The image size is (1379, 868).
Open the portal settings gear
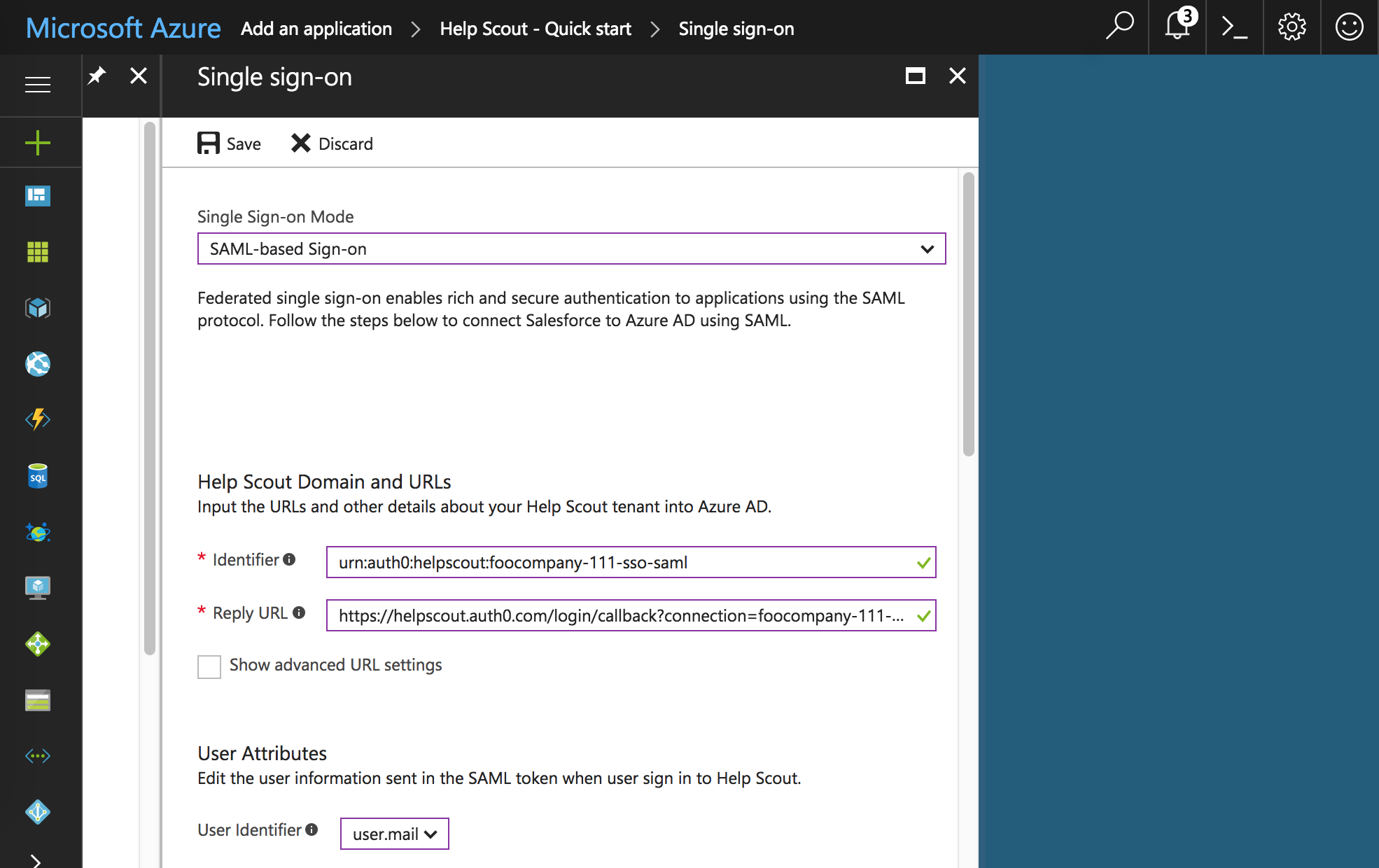point(1292,27)
